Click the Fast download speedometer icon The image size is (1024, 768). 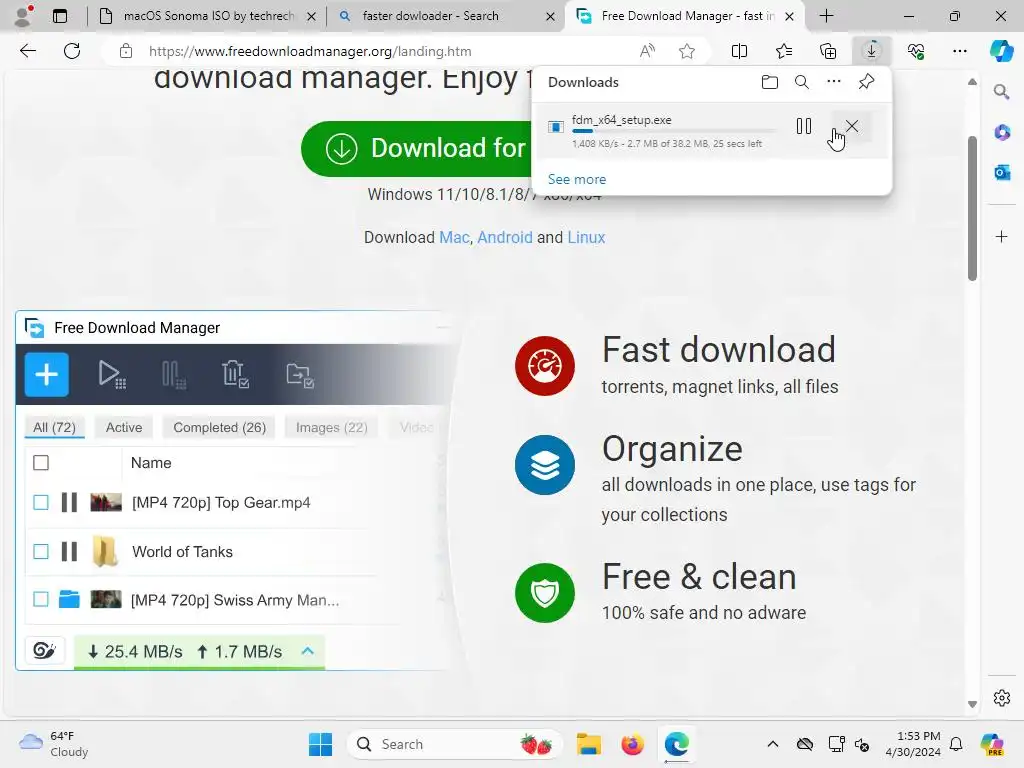(545, 366)
